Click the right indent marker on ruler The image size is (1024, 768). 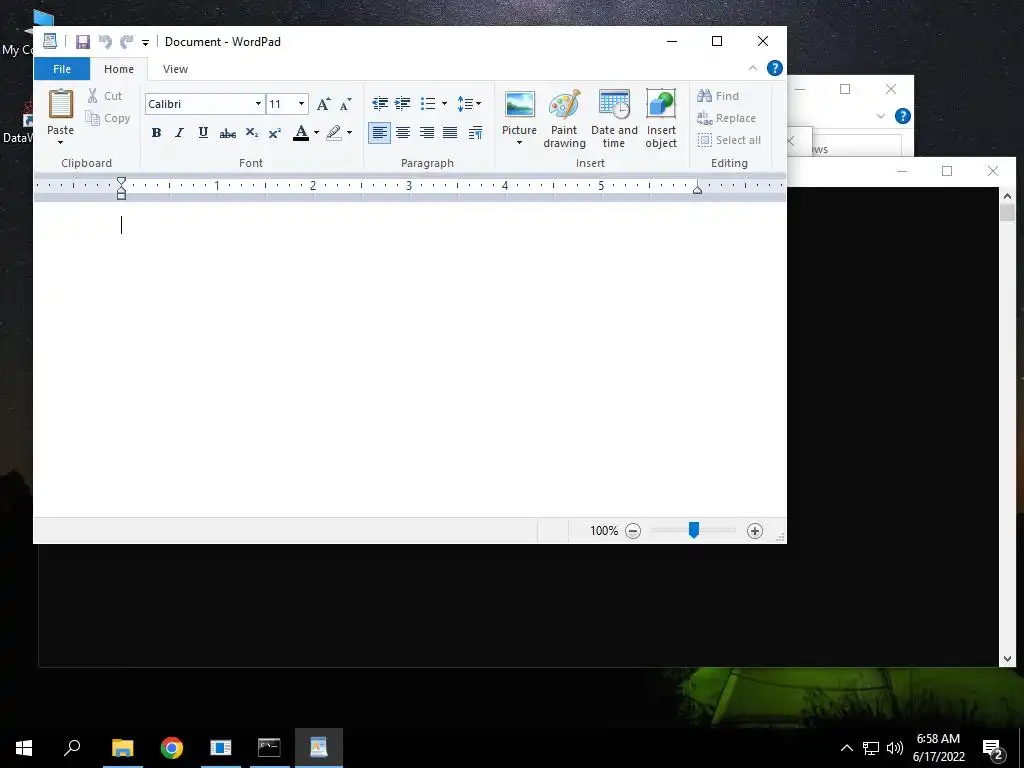[697, 189]
